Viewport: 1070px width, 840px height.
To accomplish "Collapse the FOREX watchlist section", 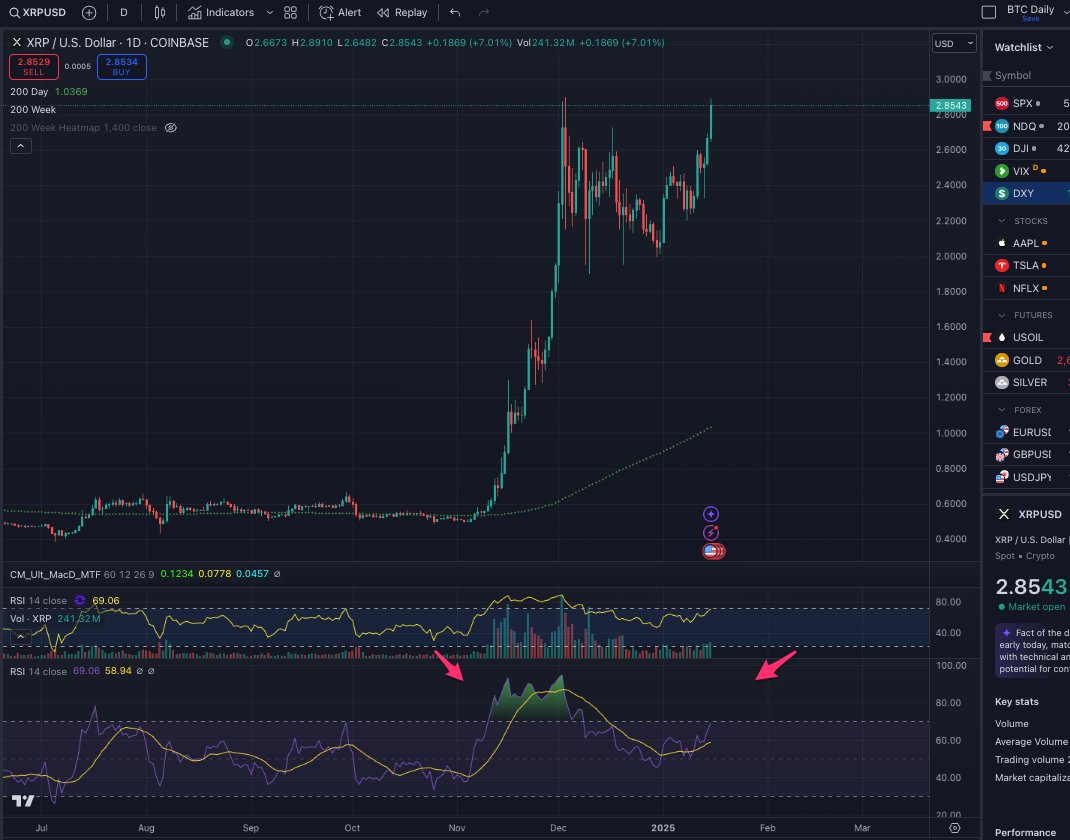I will [x=1002, y=410].
